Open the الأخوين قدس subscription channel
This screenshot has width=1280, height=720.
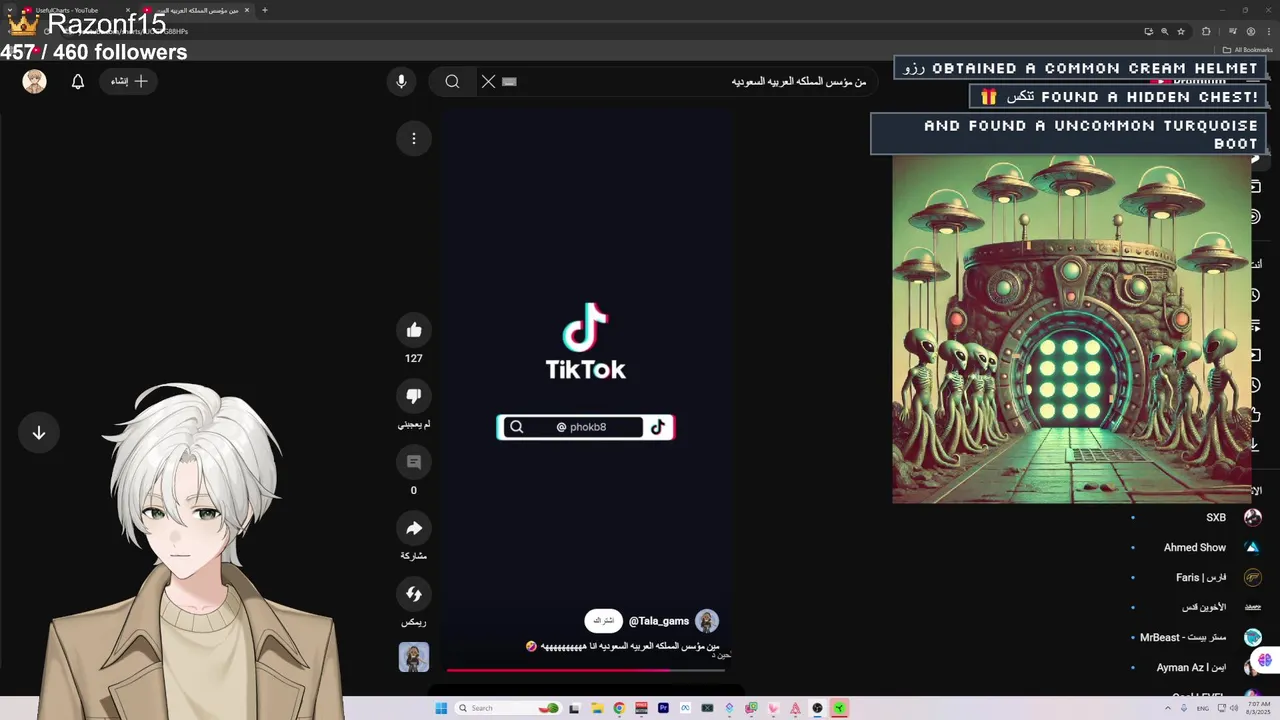point(1204,607)
